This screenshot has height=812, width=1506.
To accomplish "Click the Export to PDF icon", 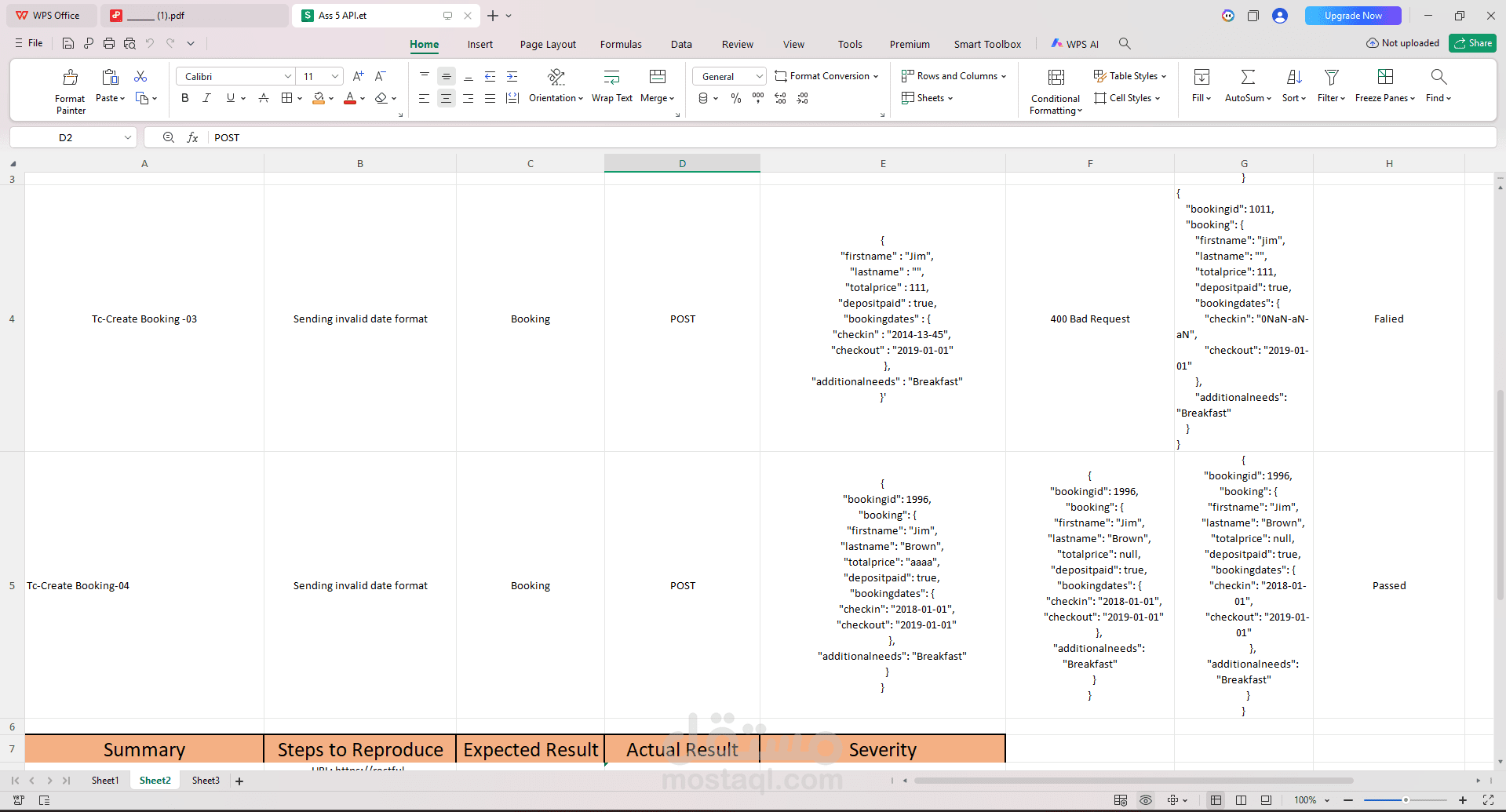I will tap(89, 44).
